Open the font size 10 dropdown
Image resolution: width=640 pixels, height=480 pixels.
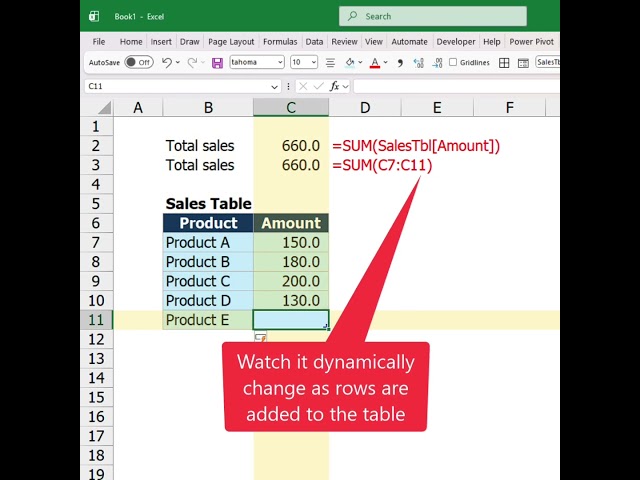(x=313, y=62)
